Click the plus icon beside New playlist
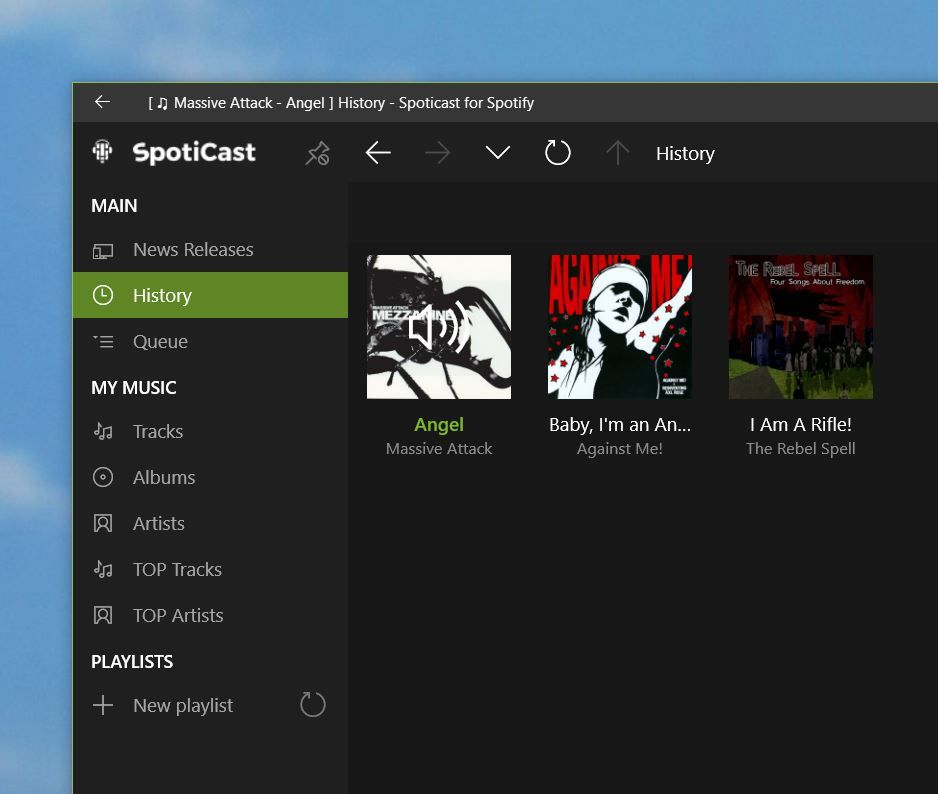The height and width of the screenshot is (794, 938). pos(103,705)
